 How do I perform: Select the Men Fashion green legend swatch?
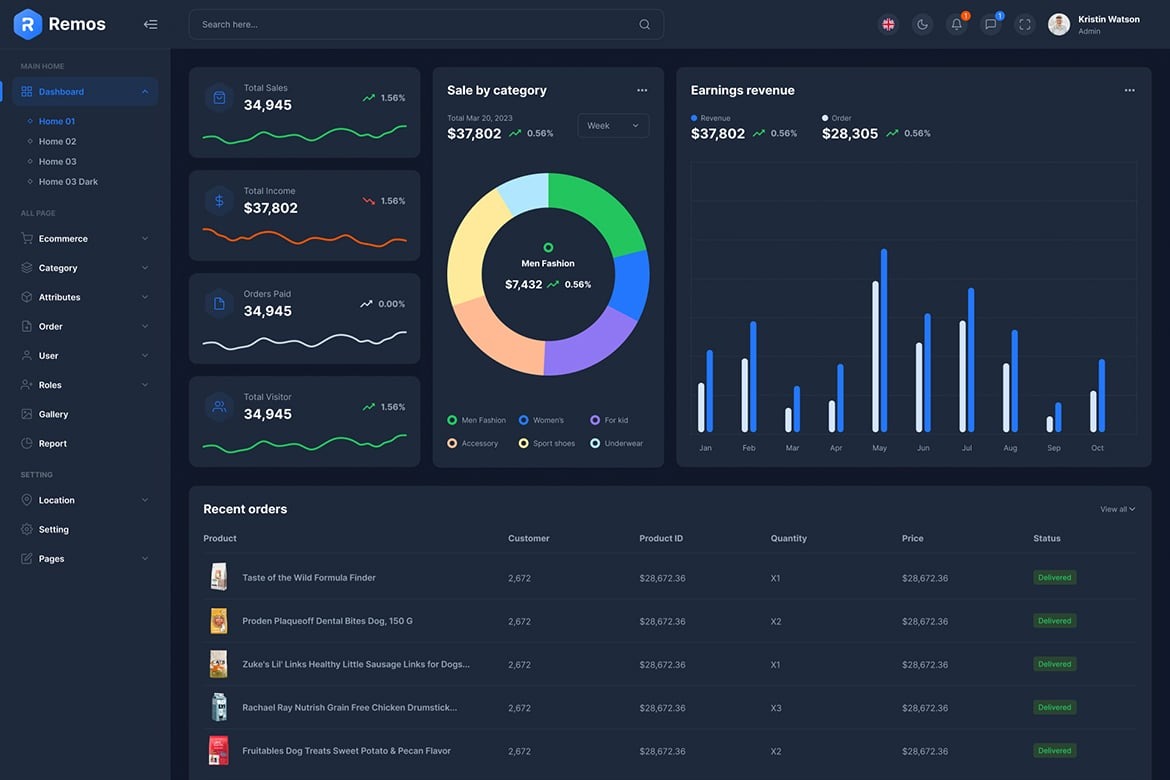(450, 419)
